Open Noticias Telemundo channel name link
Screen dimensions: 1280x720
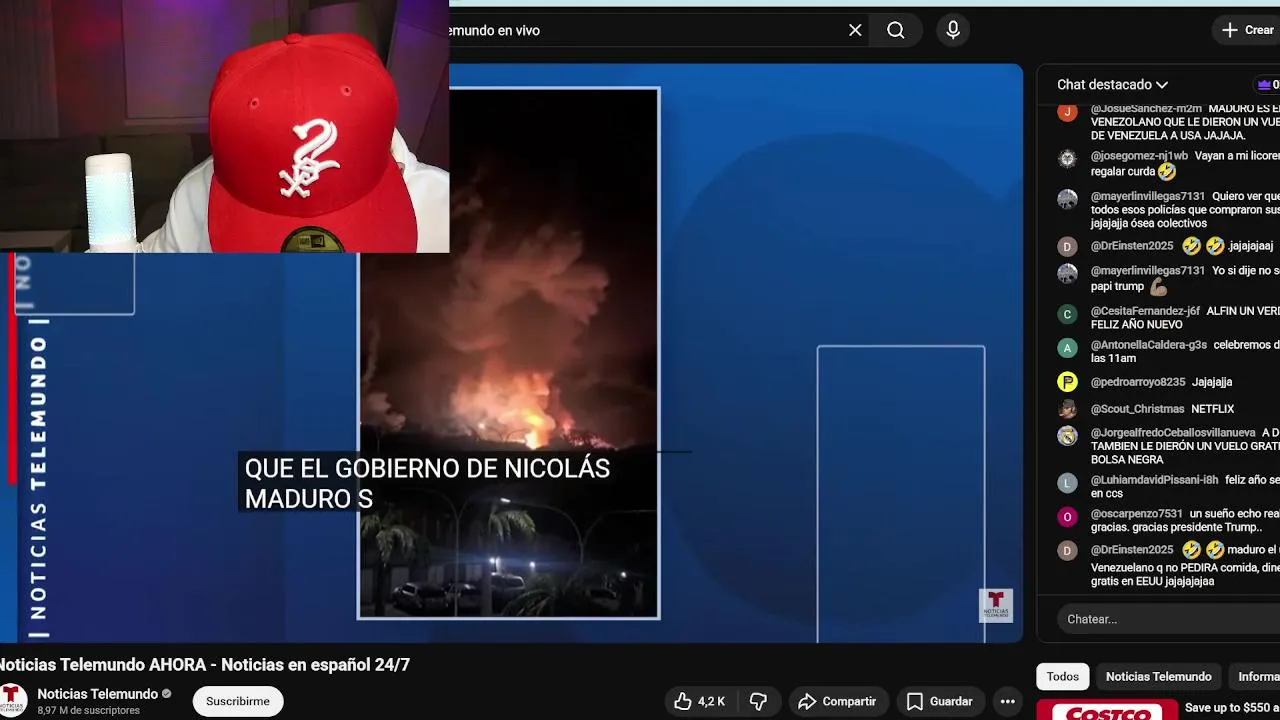pyautogui.click(x=98, y=694)
